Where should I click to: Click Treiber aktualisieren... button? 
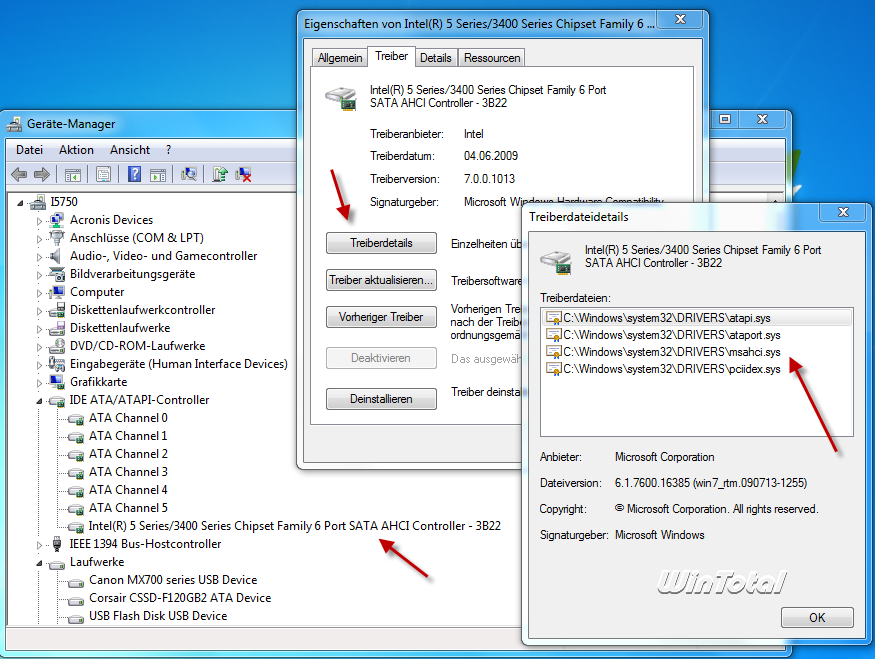pyautogui.click(x=381, y=280)
